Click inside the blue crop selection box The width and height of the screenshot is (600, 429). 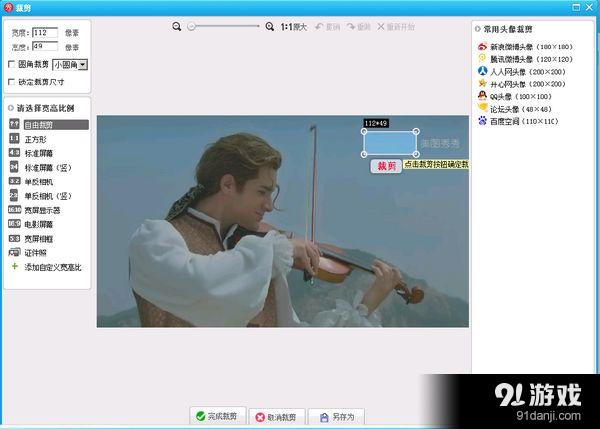click(390, 143)
